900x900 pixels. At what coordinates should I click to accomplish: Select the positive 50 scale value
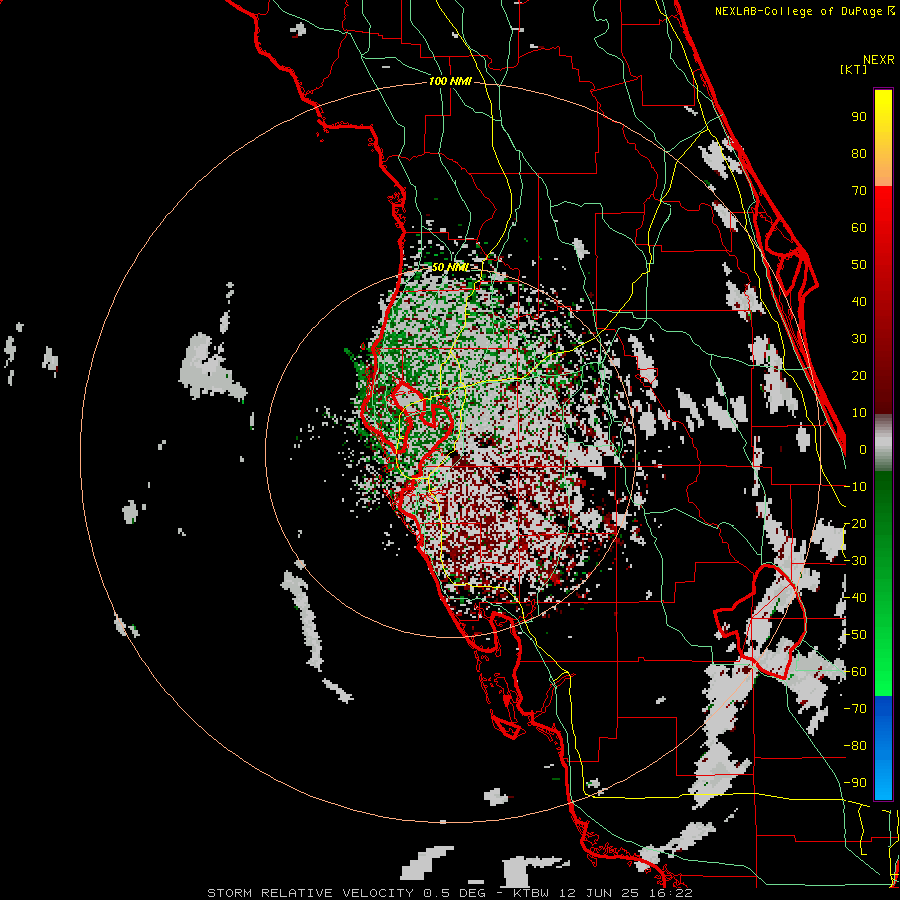859,265
